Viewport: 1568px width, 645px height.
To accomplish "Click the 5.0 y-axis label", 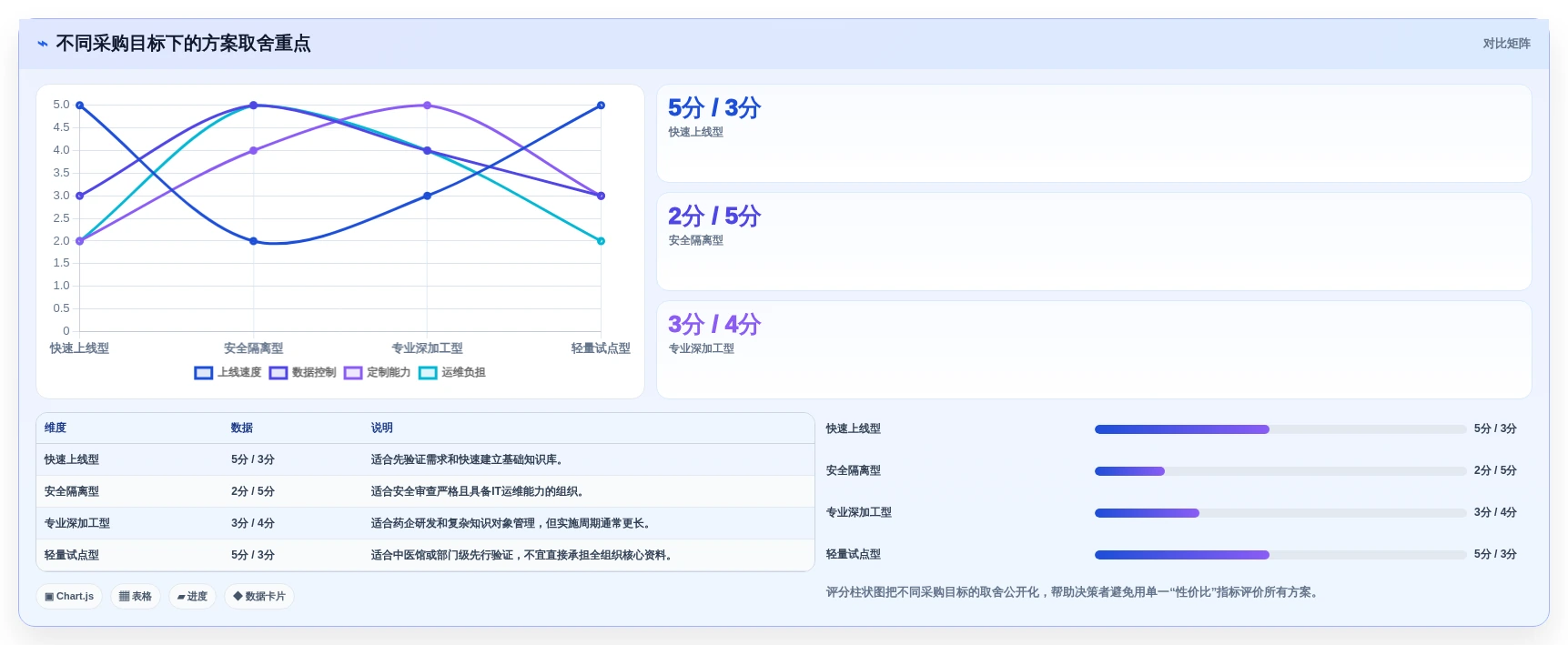I will click(61, 105).
